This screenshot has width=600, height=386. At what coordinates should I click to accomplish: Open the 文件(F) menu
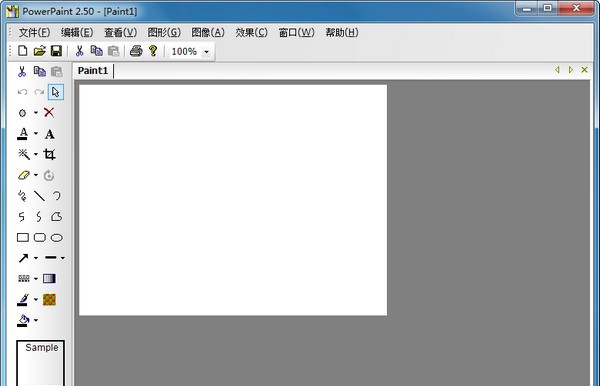tap(34, 33)
